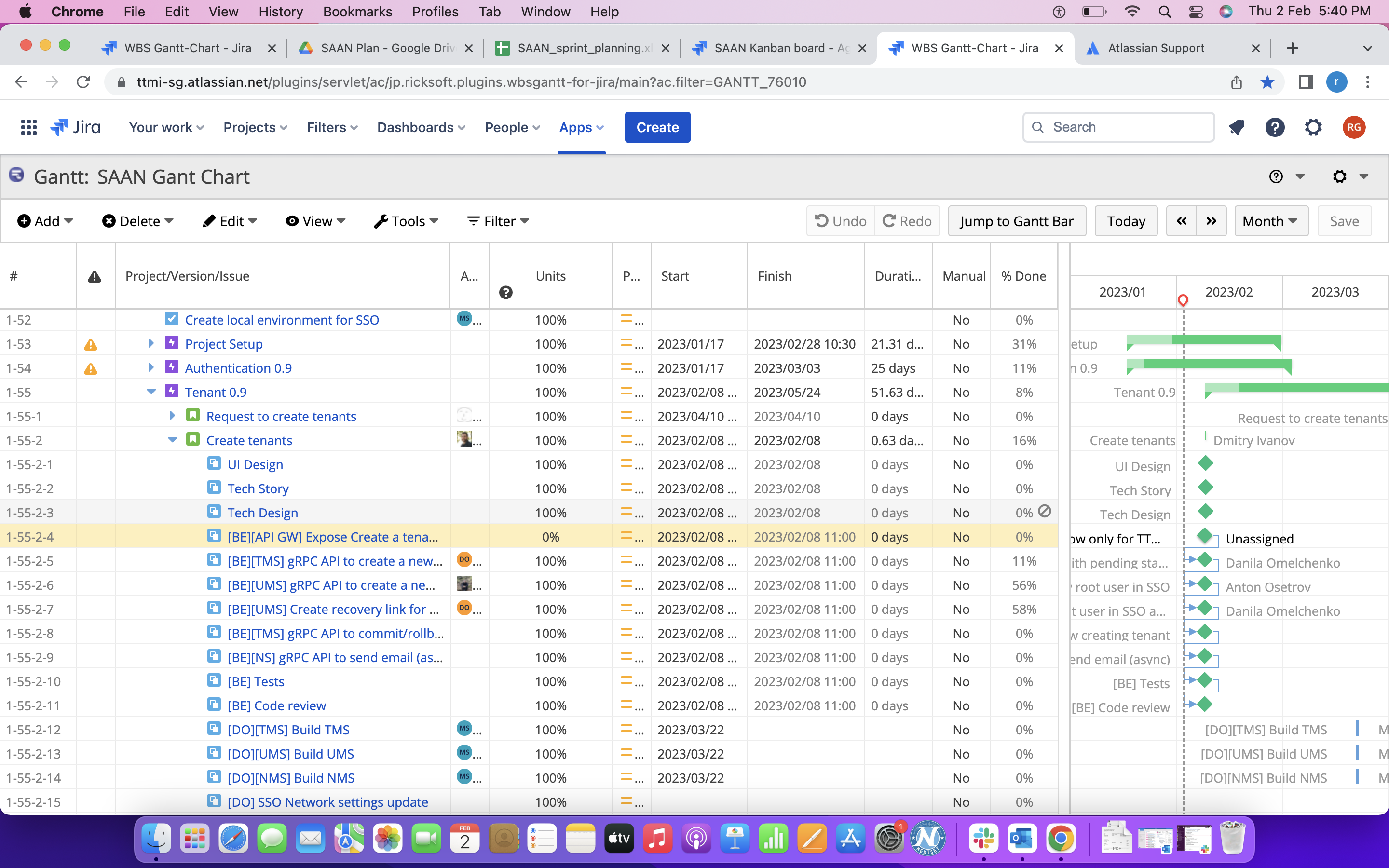Click the Today button

[x=1126, y=221]
